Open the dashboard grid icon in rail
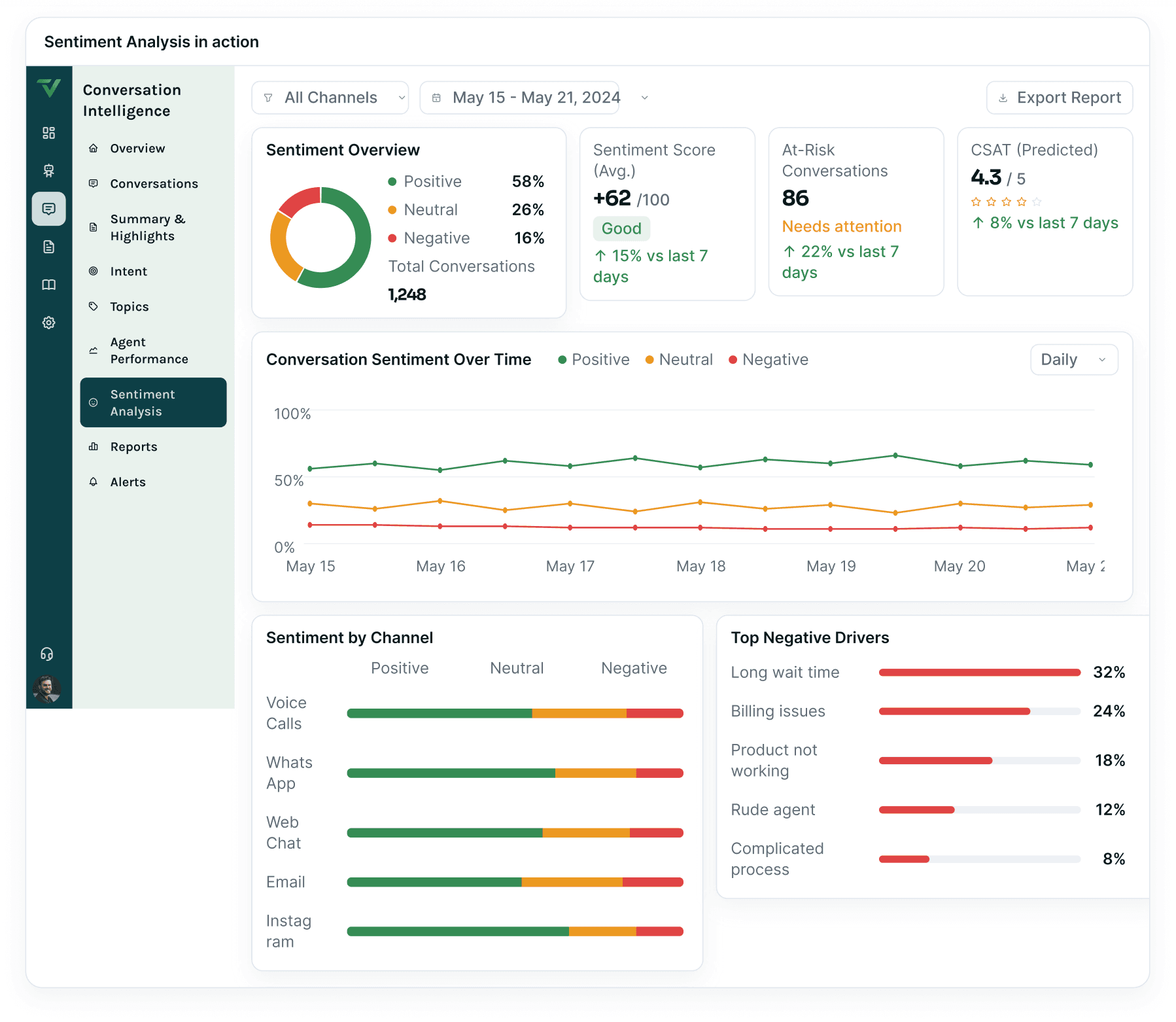This screenshot has height=1022, width=1176. pyautogui.click(x=49, y=133)
